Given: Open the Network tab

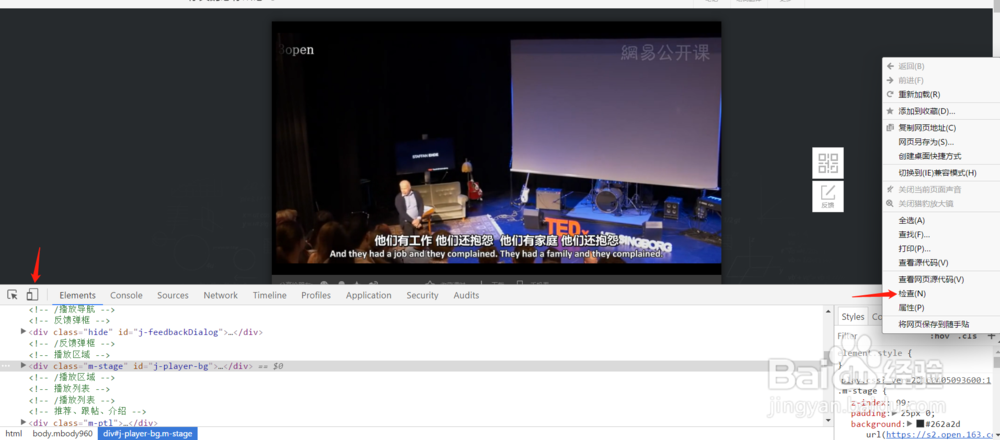Looking at the screenshot, I should pos(221,295).
